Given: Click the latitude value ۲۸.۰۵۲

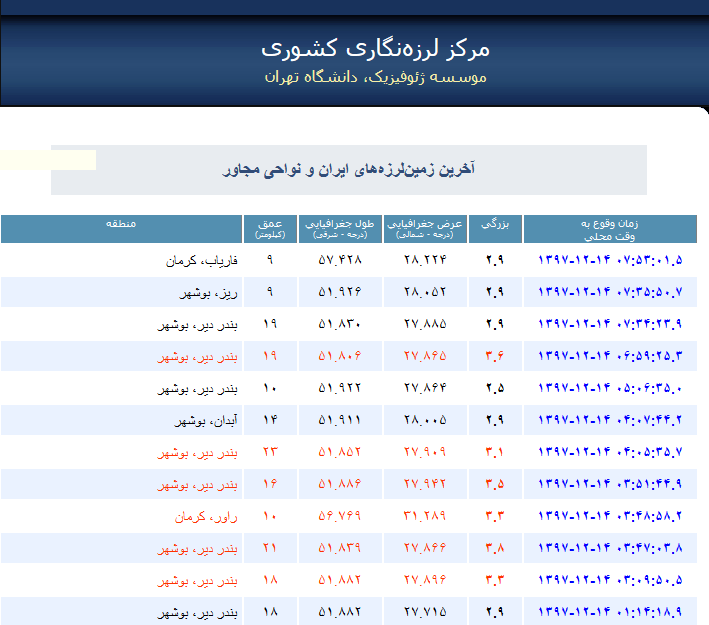Looking at the screenshot, I should [x=425, y=292].
